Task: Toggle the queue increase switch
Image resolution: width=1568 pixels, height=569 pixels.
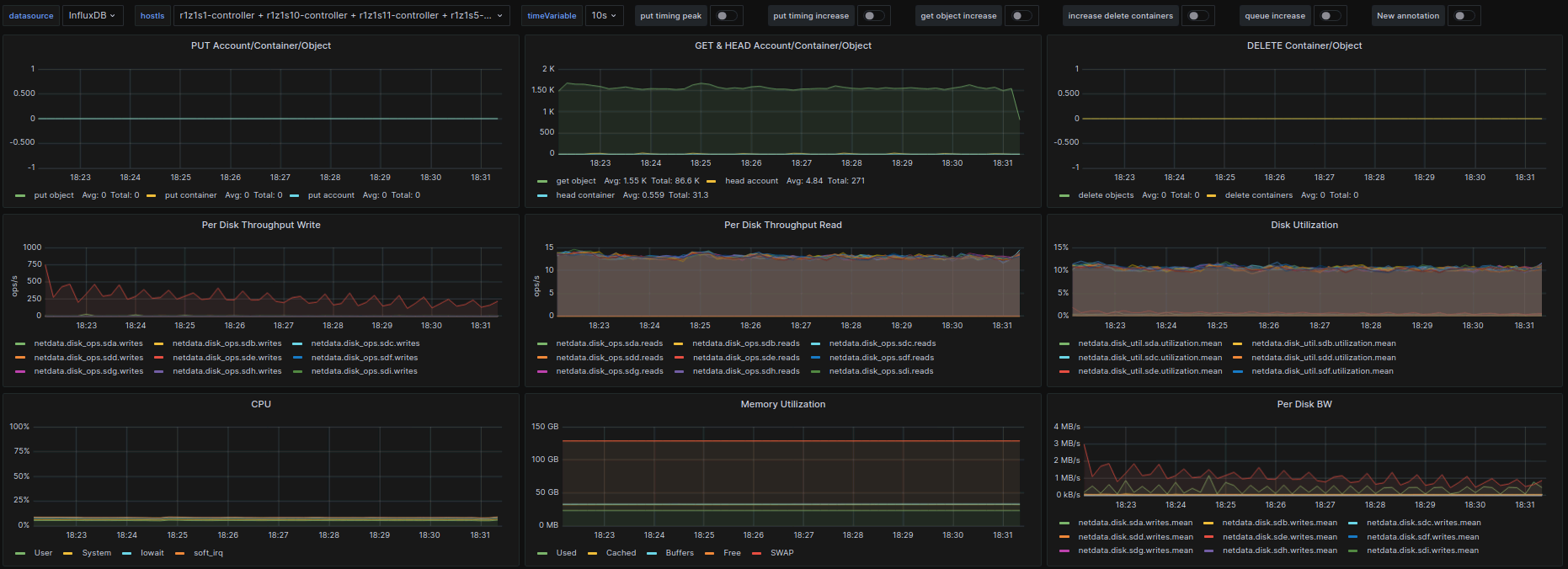Action: tap(1329, 16)
